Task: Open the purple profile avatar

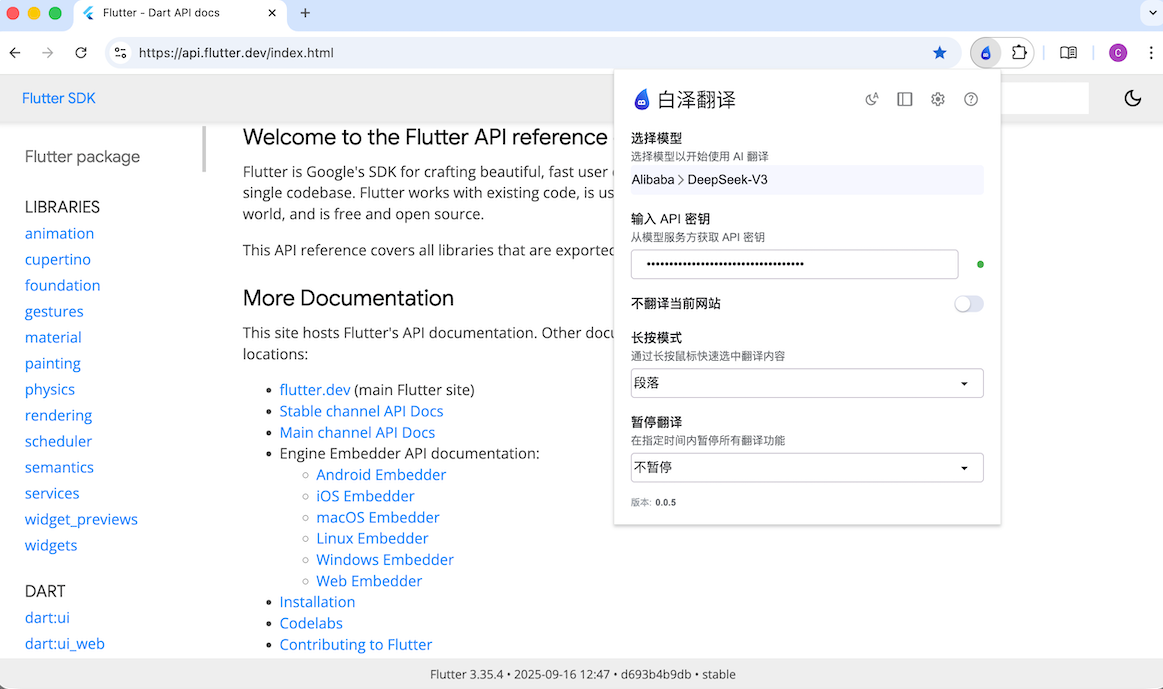Action: click(x=1118, y=53)
